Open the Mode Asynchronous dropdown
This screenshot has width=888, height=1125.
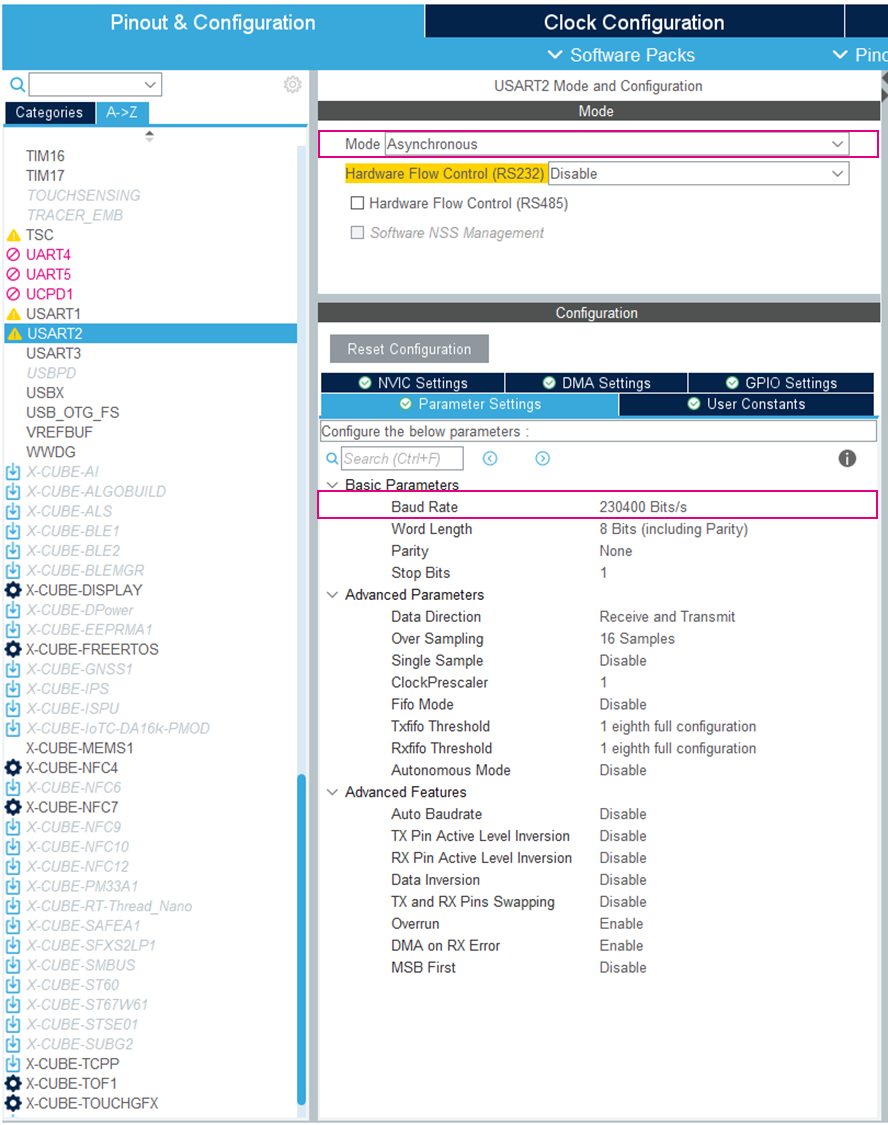(617, 144)
